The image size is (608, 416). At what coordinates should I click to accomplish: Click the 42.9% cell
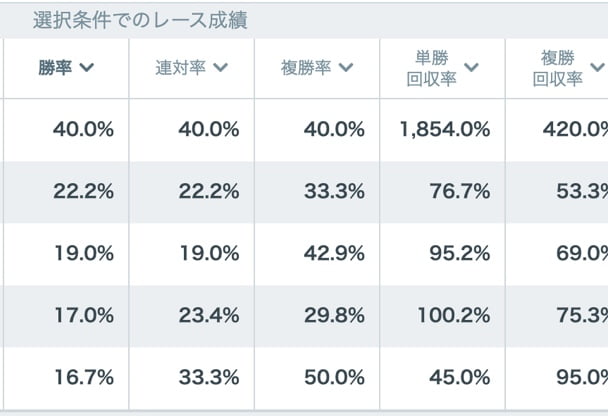333,253
